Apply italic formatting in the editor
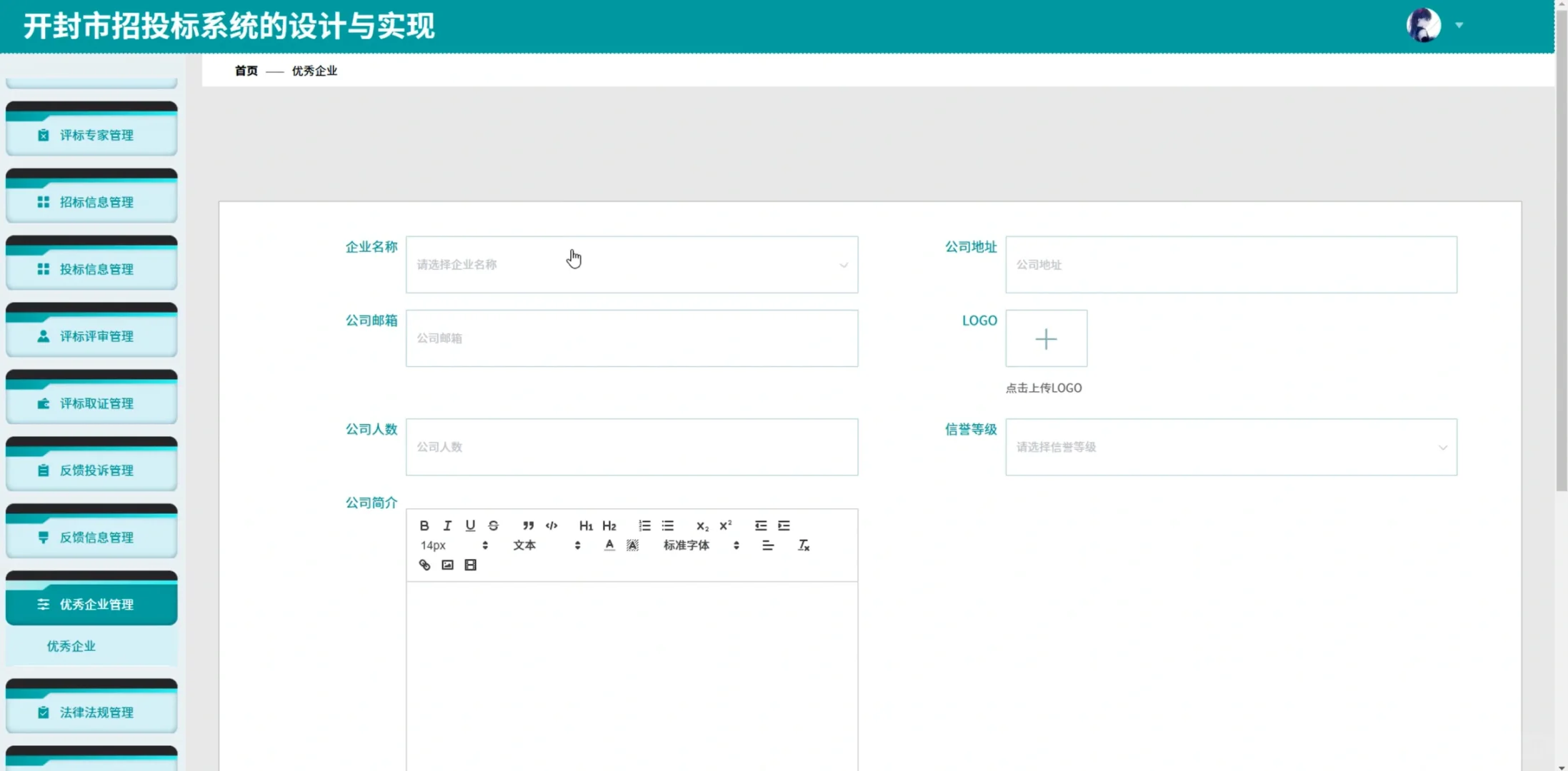 pyautogui.click(x=447, y=525)
